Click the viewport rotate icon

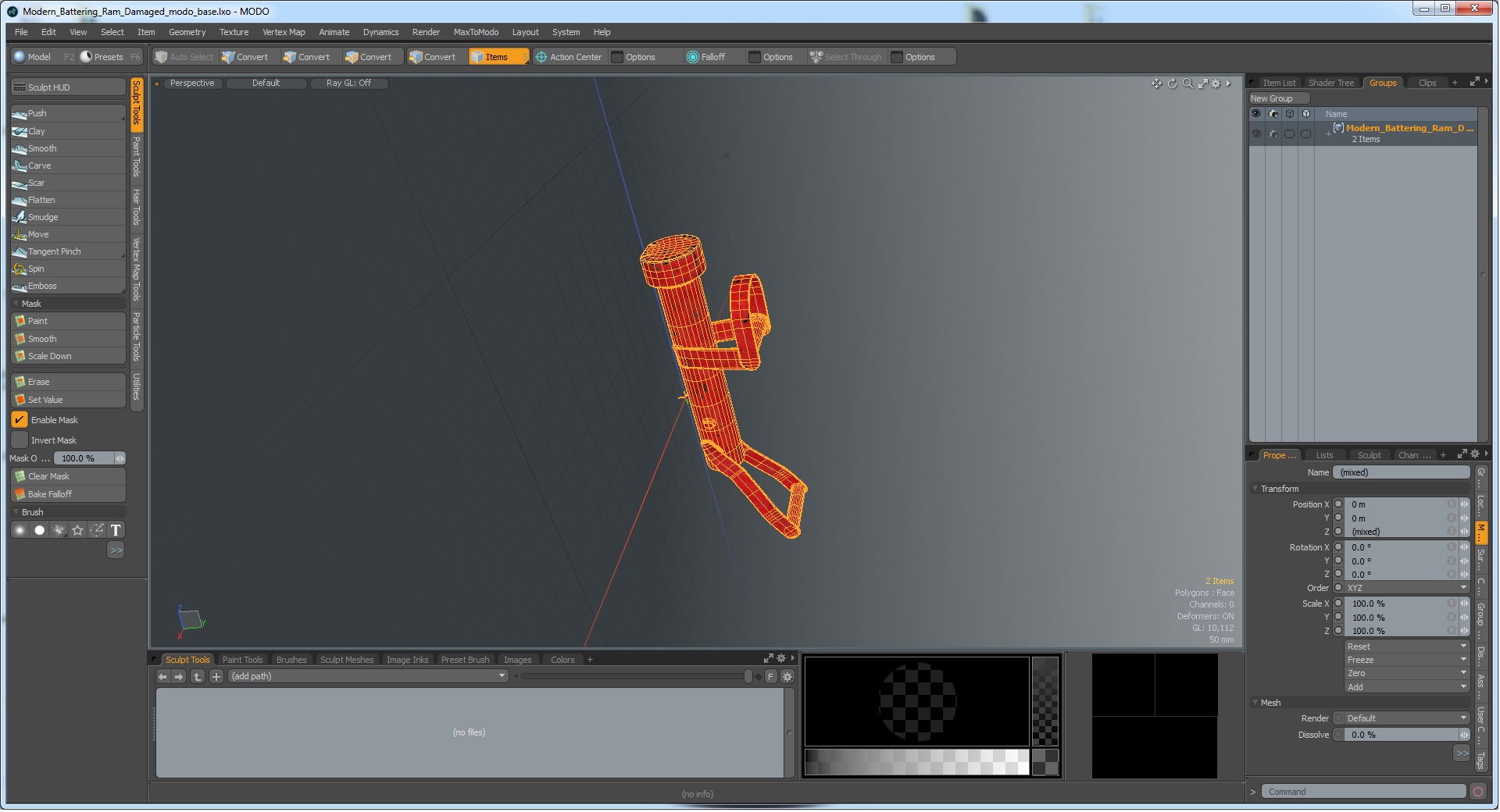tap(1172, 84)
